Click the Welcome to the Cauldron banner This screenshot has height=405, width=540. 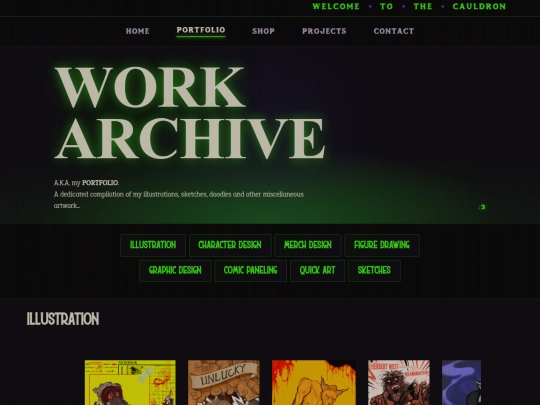tap(409, 7)
